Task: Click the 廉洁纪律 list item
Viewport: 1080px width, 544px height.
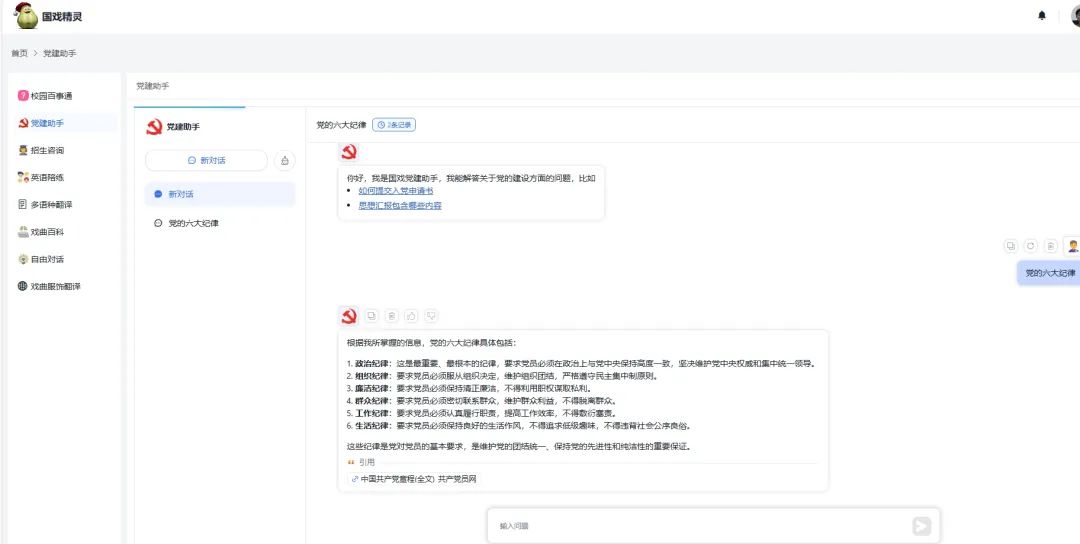Action: point(468,388)
